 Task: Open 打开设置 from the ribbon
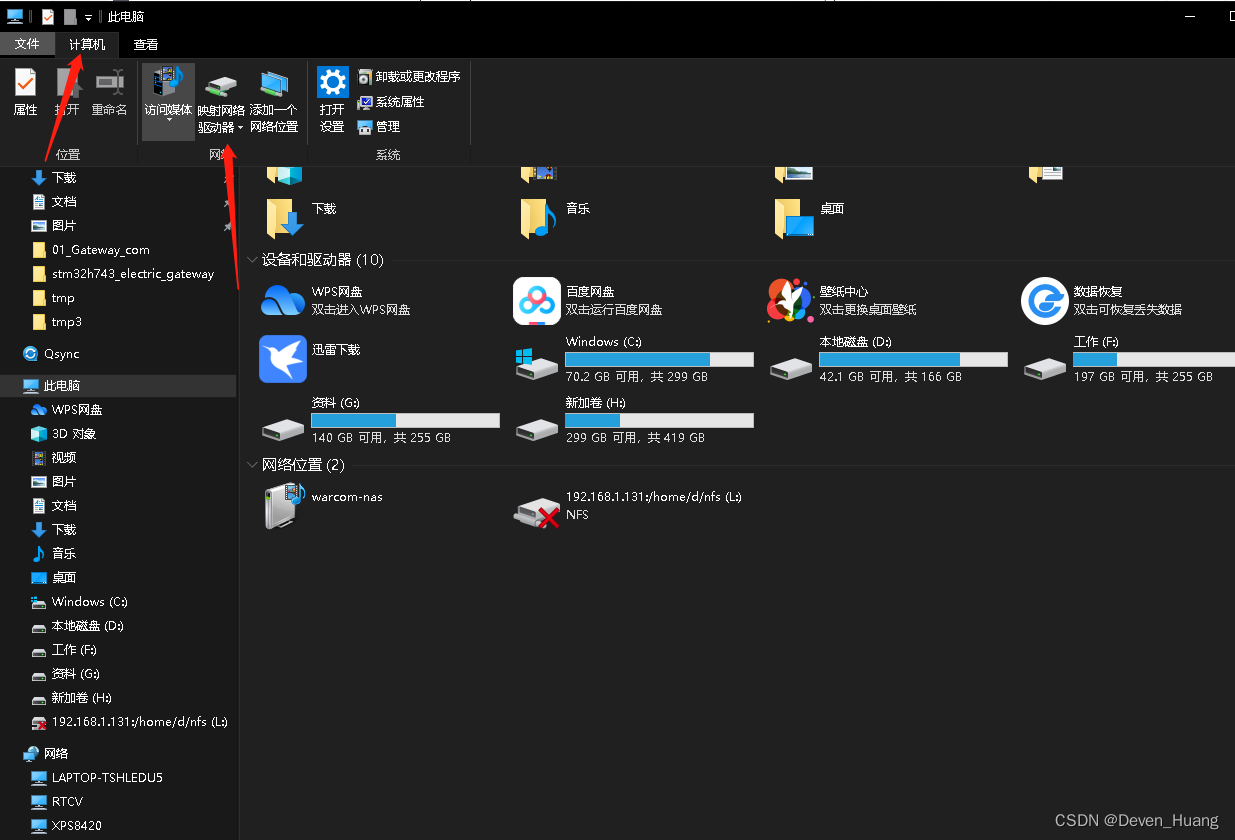point(332,95)
